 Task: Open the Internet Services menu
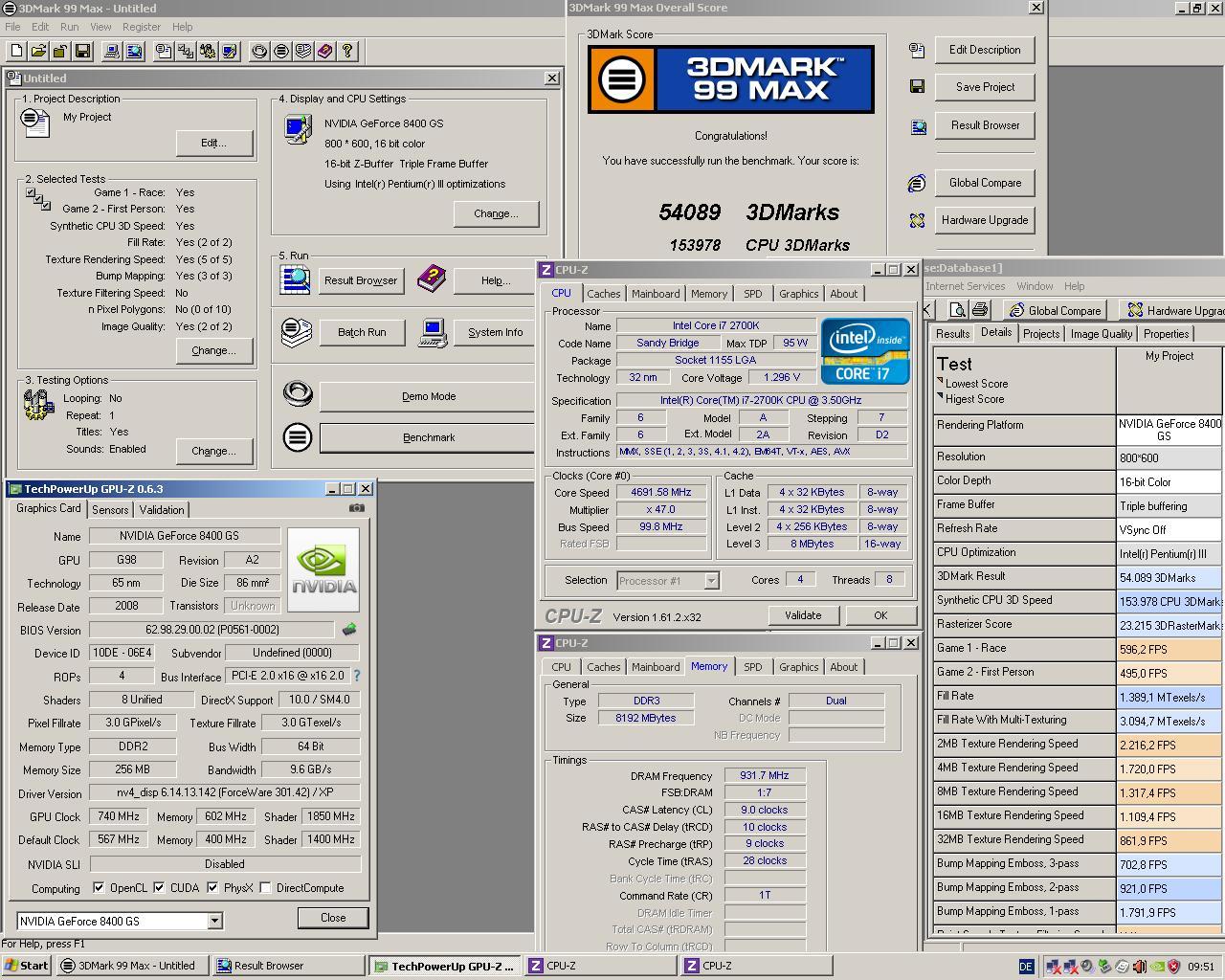pos(965,286)
